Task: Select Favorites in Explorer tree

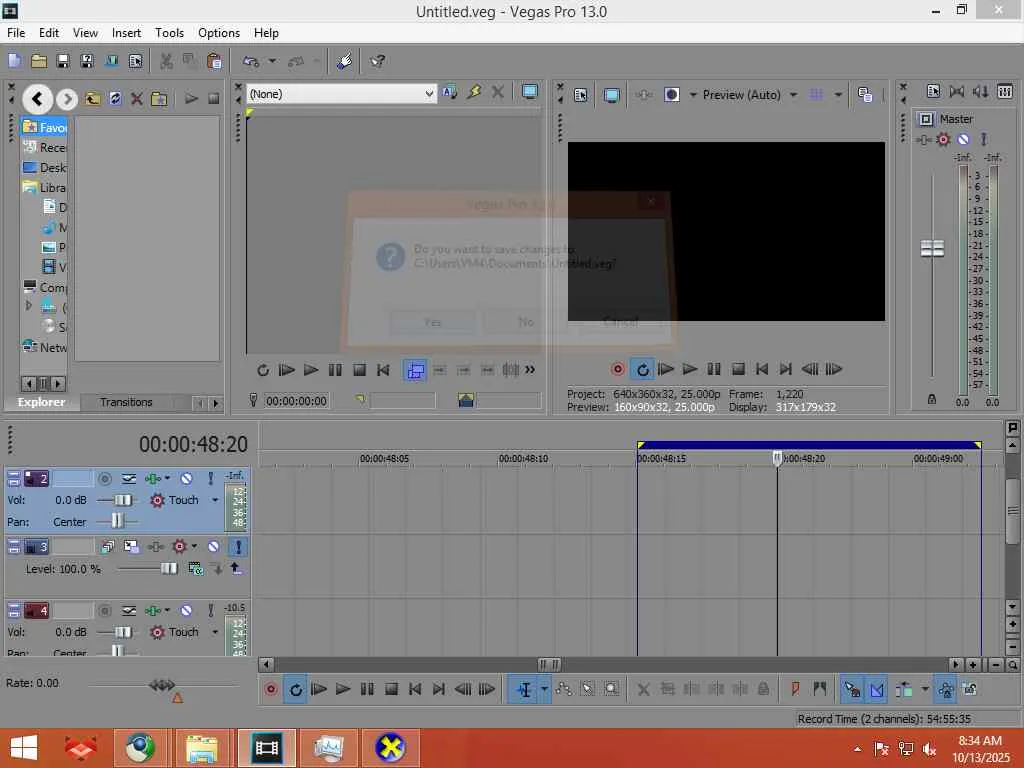Action: [44, 127]
